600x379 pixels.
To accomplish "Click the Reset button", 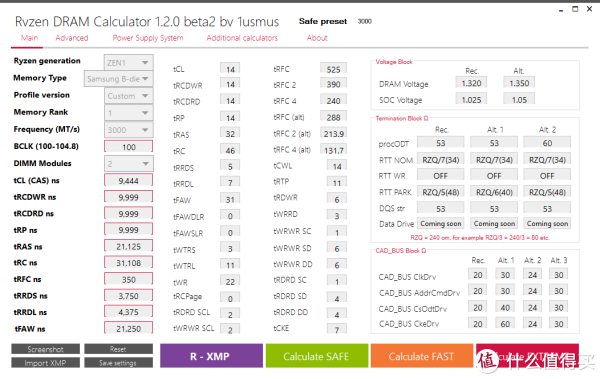I will [x=118, y=349].
